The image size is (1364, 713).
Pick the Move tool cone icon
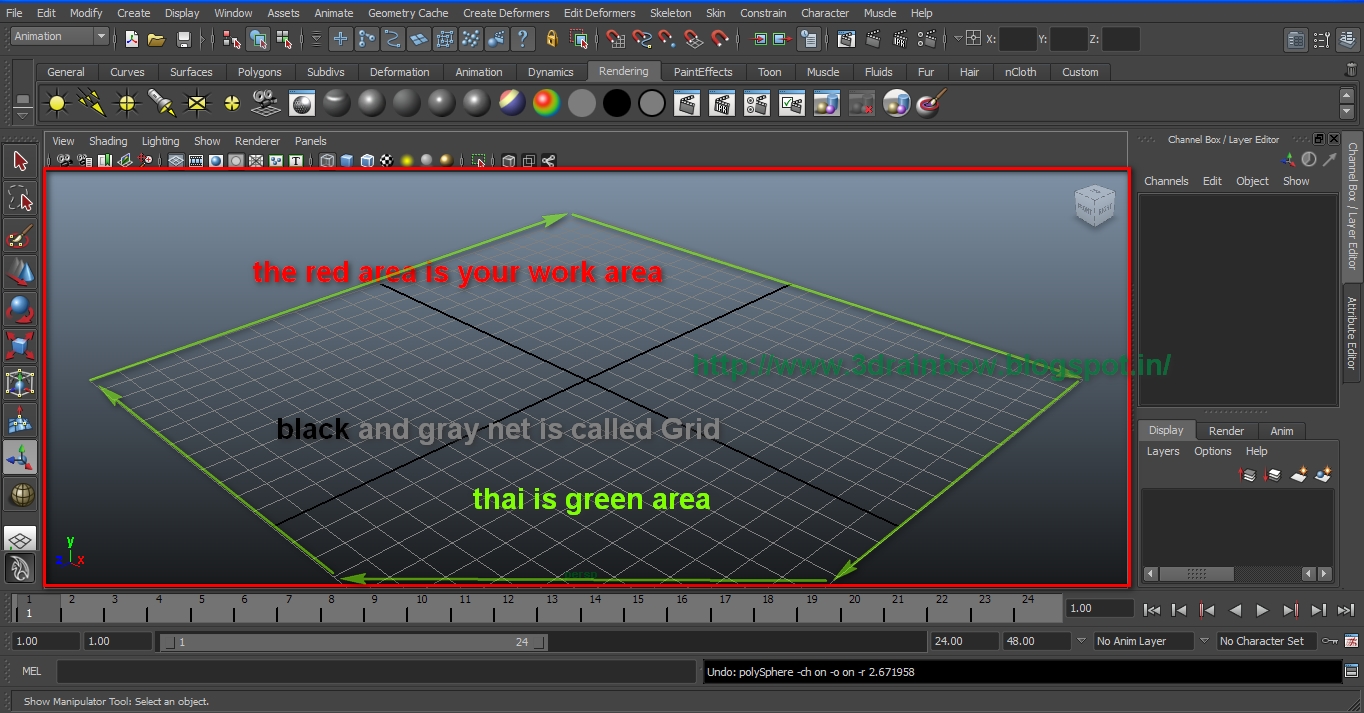point(20,272)
